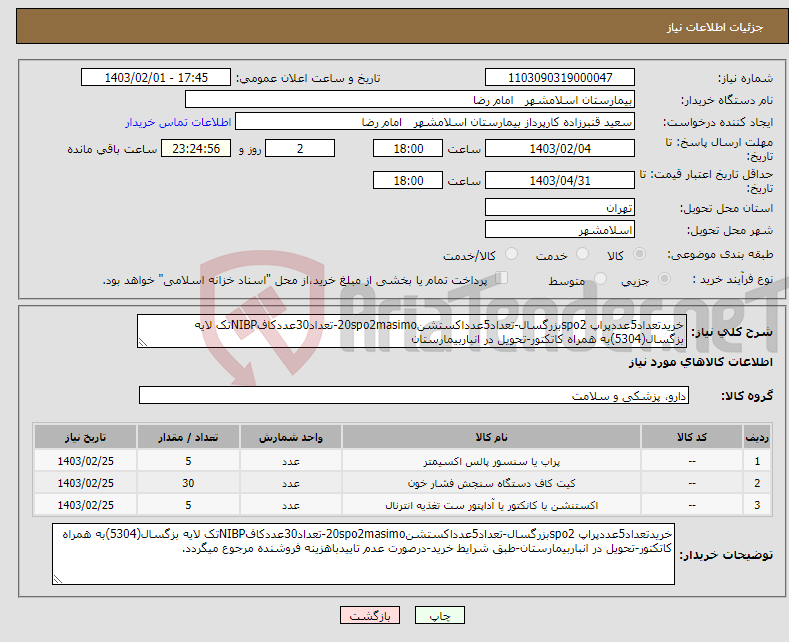Click the price validity date 1403/04/31
Screen dimensions: 789x642
click(x=560, y=180)
